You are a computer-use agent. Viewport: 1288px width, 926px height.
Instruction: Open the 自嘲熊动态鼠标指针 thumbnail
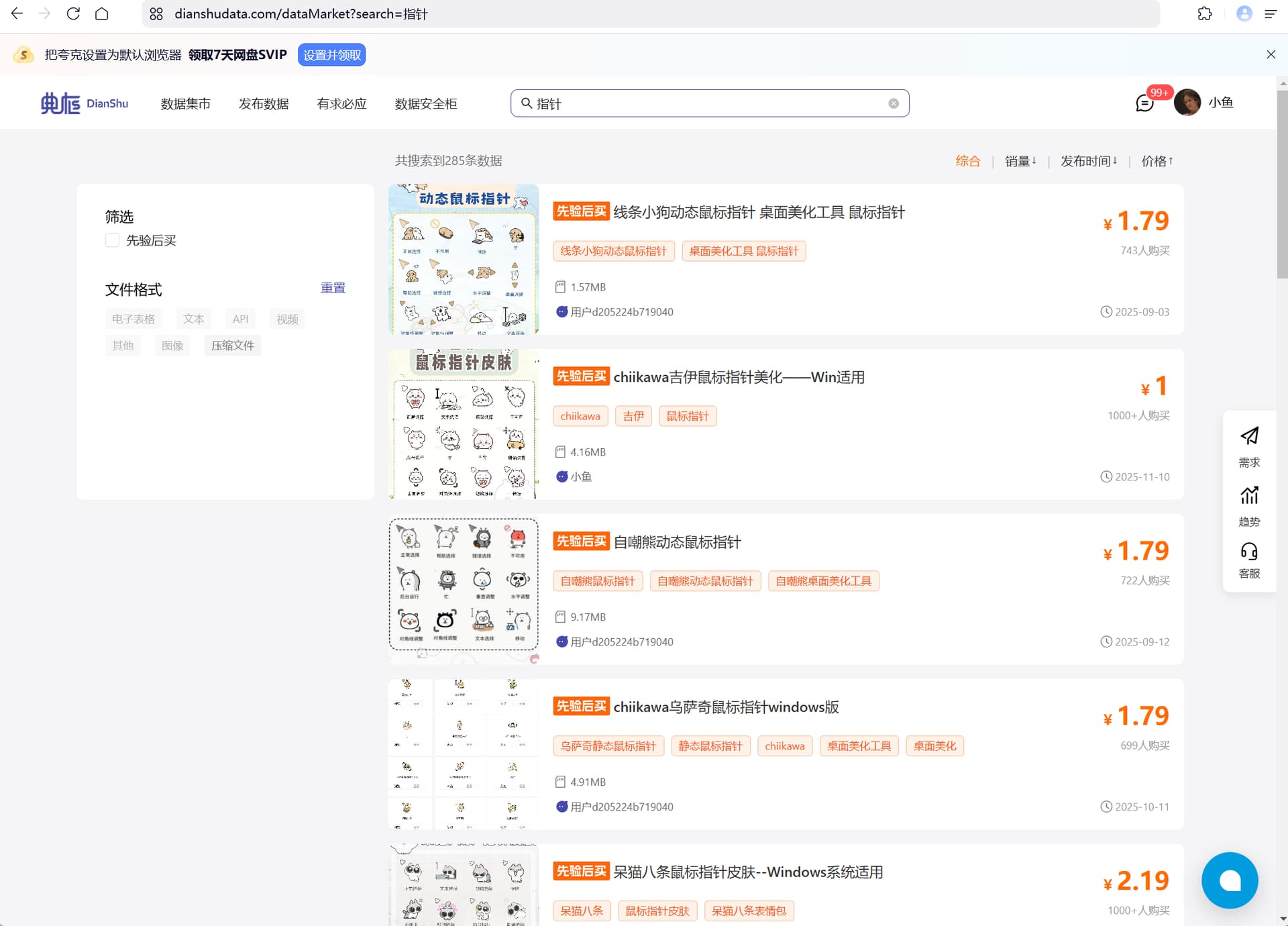coord(464,588)
